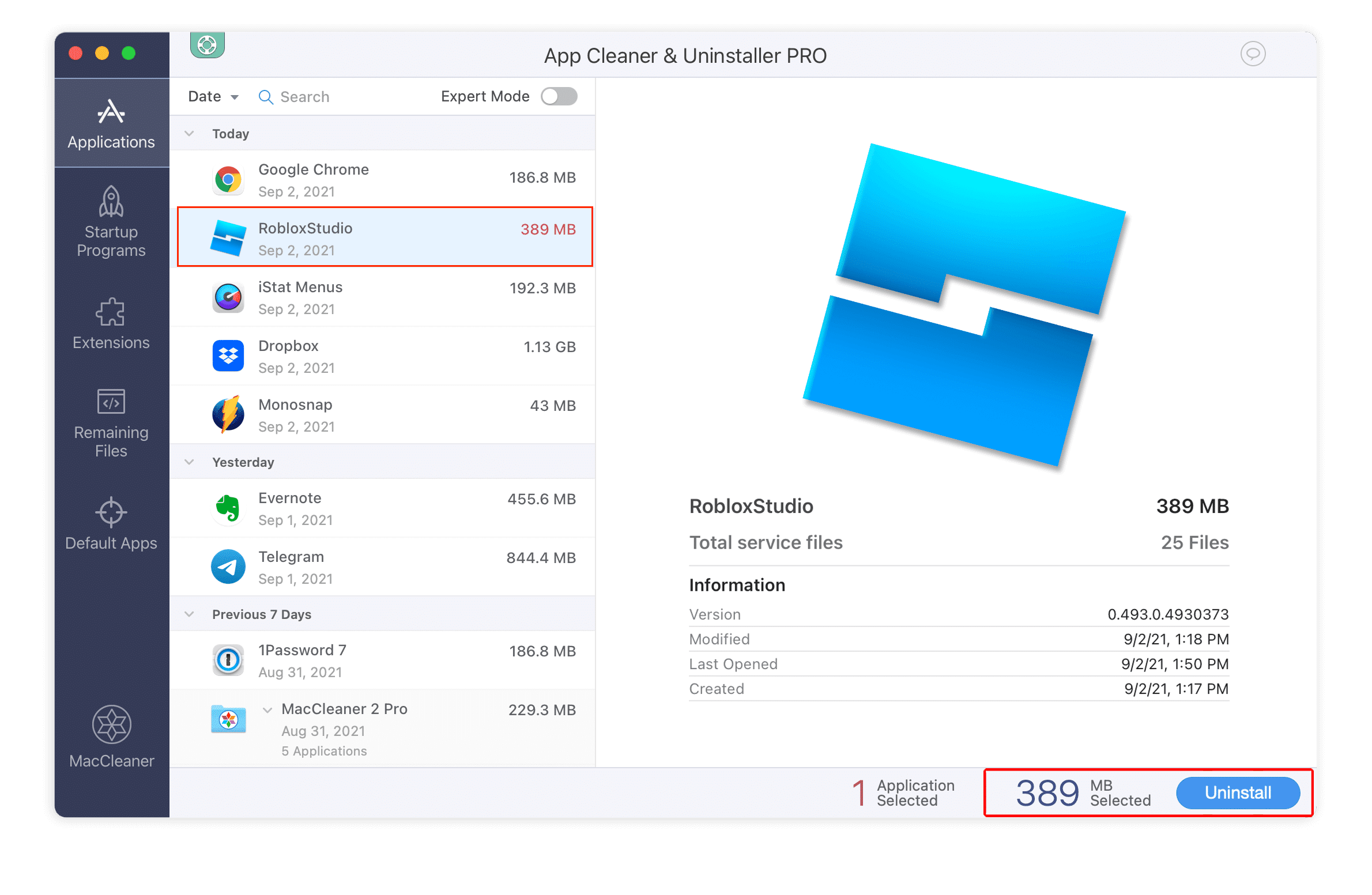Collapse the Previous 7 Days group
Viewport: 1372px width, 895px height.
[x=189, y=614]
